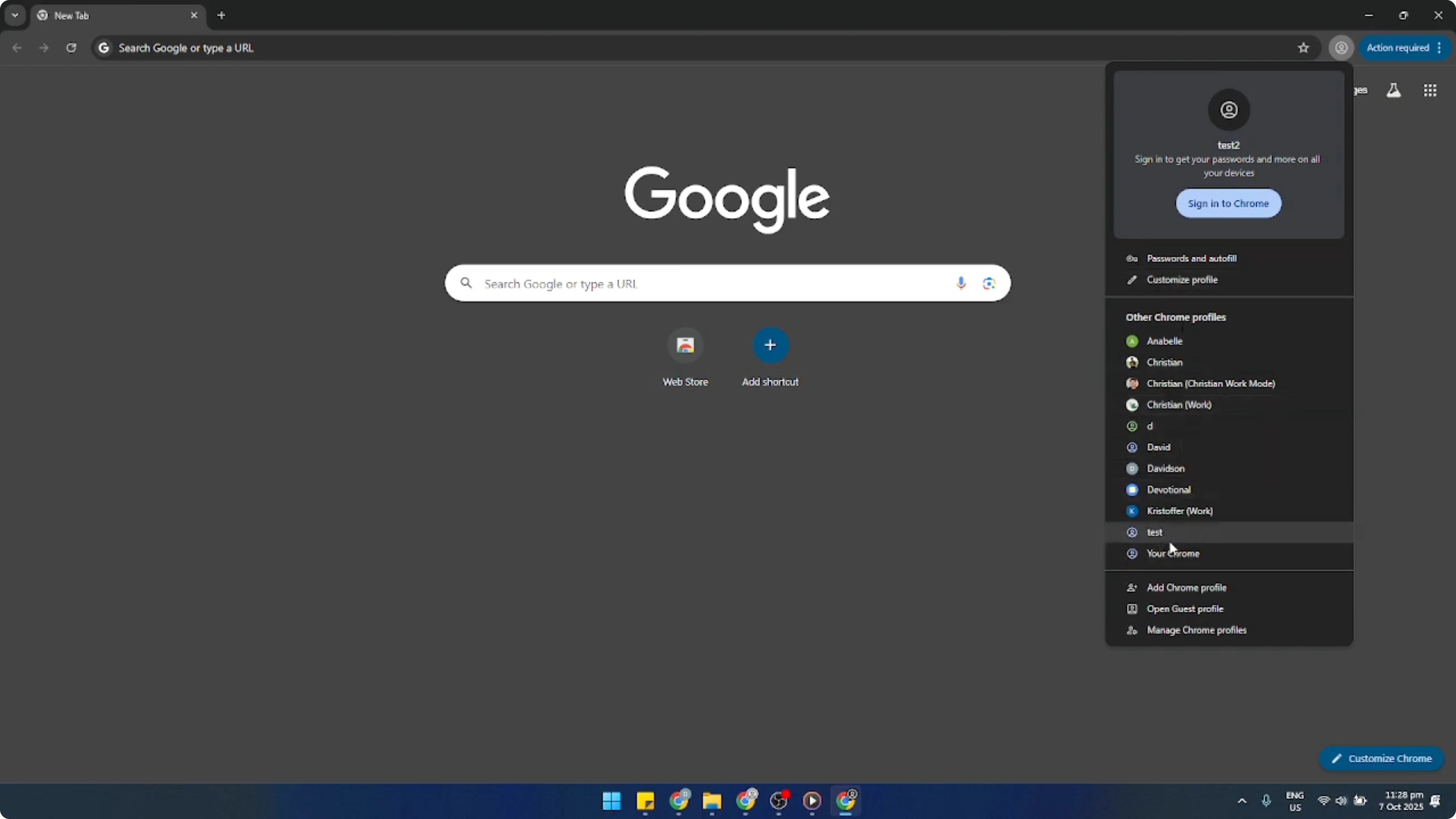Click Customize Chrome at bottom right
Viewport: 1456px width, 819px height.
tap(1381, 758)
